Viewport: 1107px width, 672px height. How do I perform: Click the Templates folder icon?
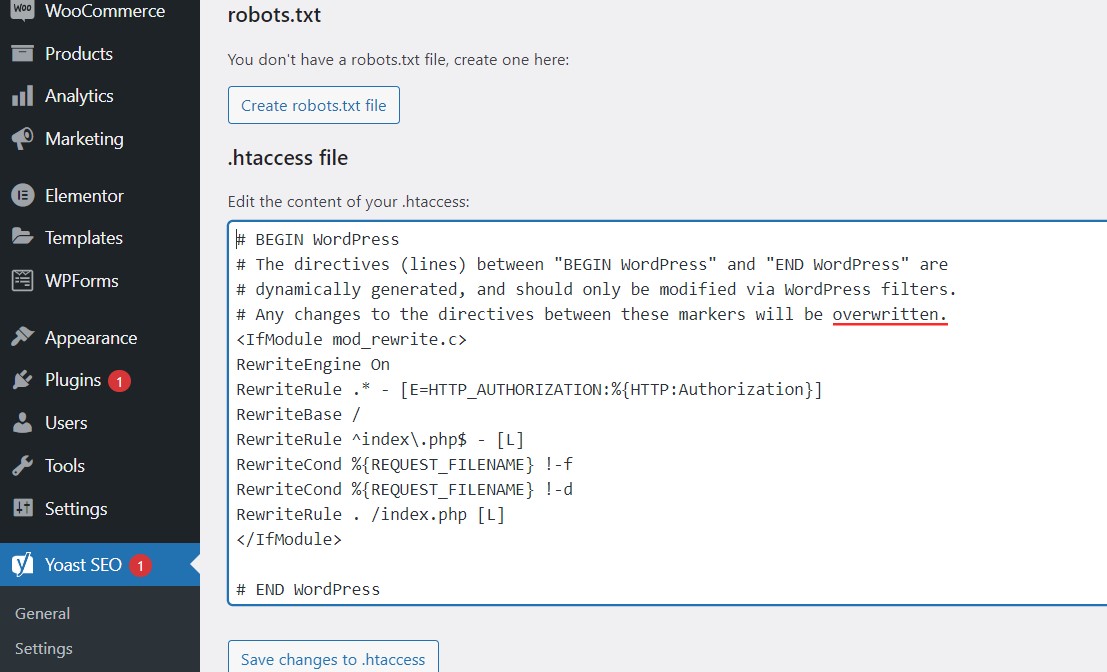tap(23, 237)
